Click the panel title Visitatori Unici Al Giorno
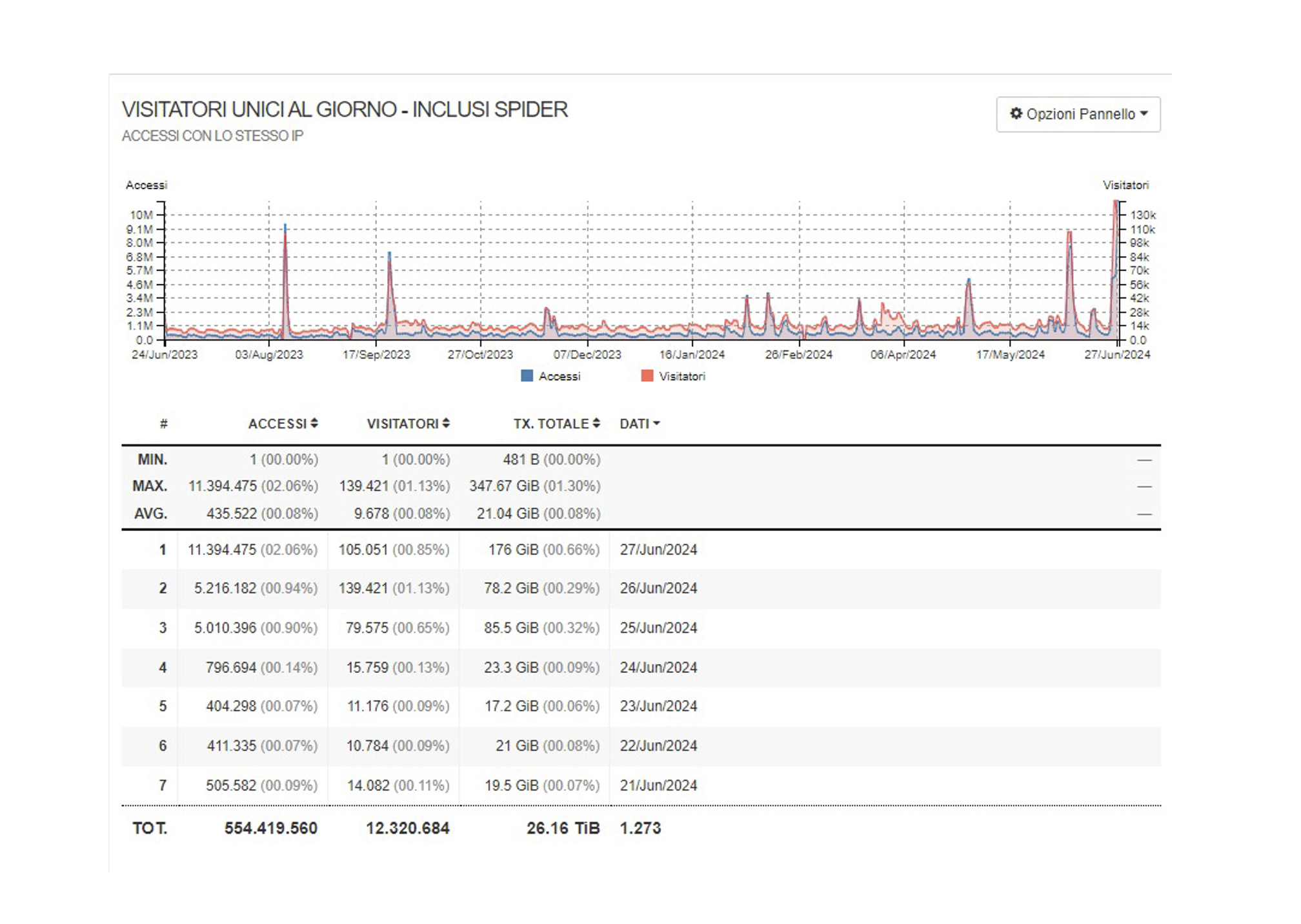Screen dimensions: 1301x924 pos(345,110)
